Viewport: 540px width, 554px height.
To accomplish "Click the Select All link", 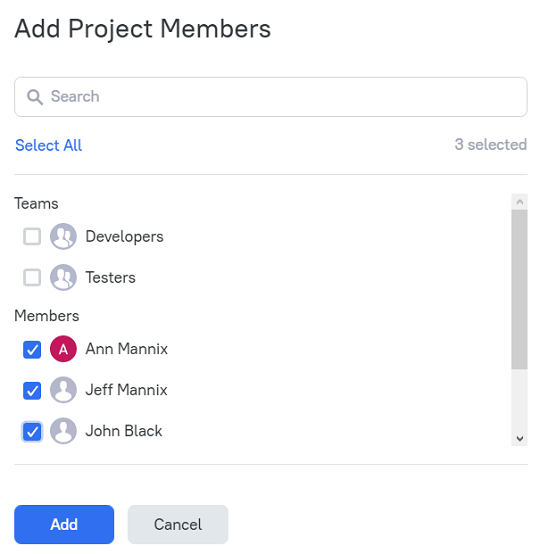I will click(x=48, y=145).
